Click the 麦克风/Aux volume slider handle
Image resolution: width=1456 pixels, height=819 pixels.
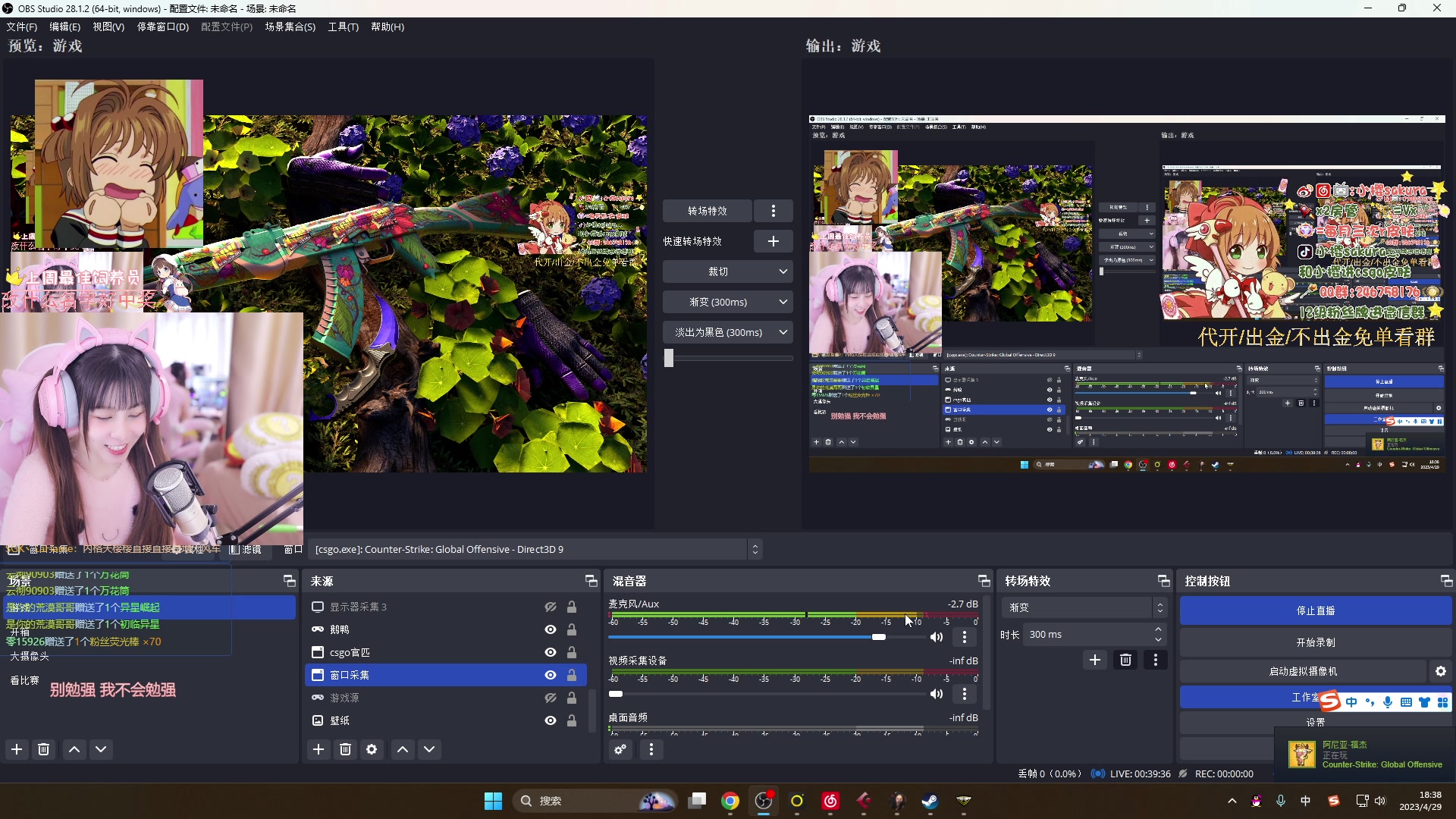(879, 637)
